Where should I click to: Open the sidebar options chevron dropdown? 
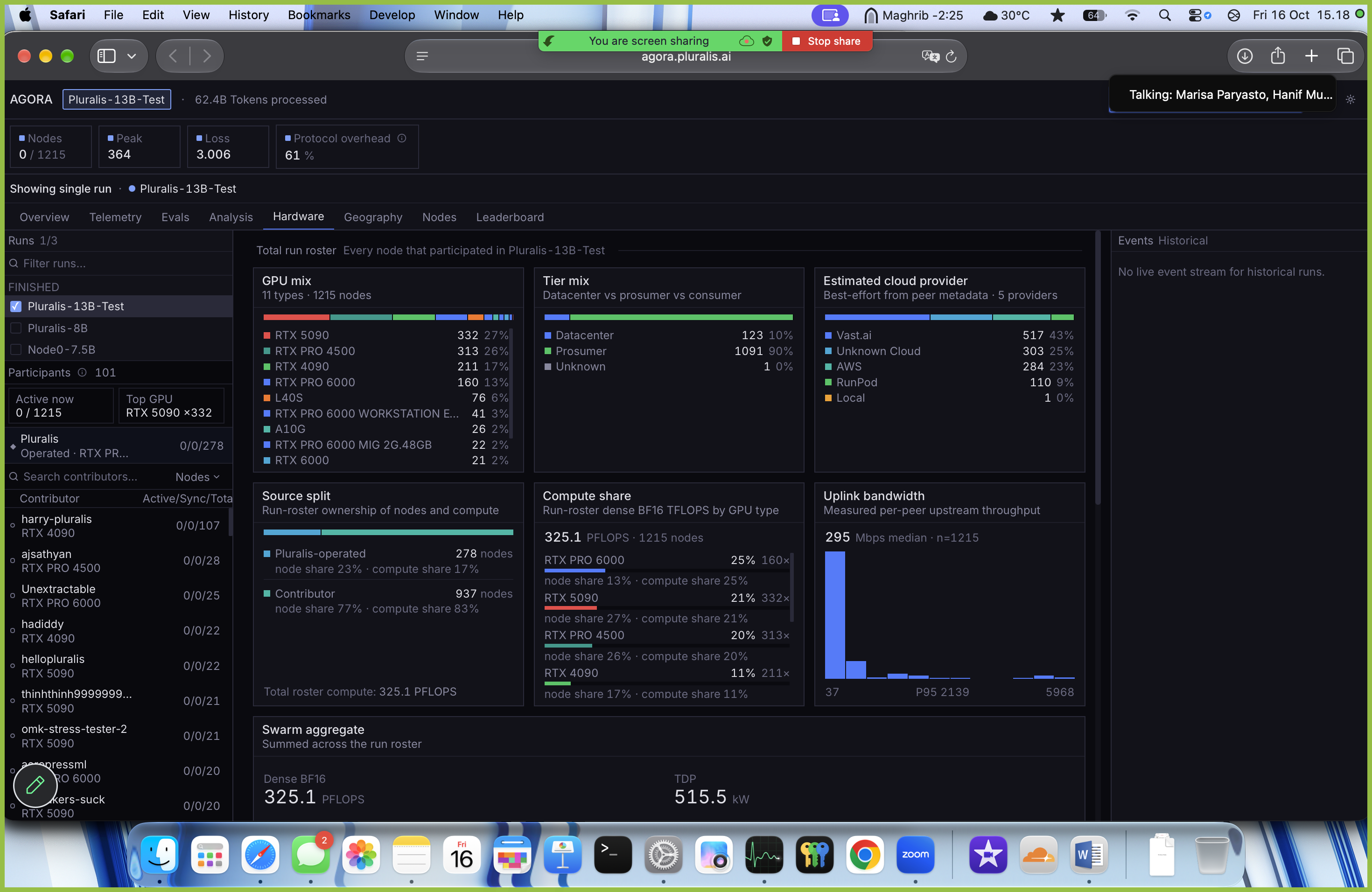click(132, 56)
